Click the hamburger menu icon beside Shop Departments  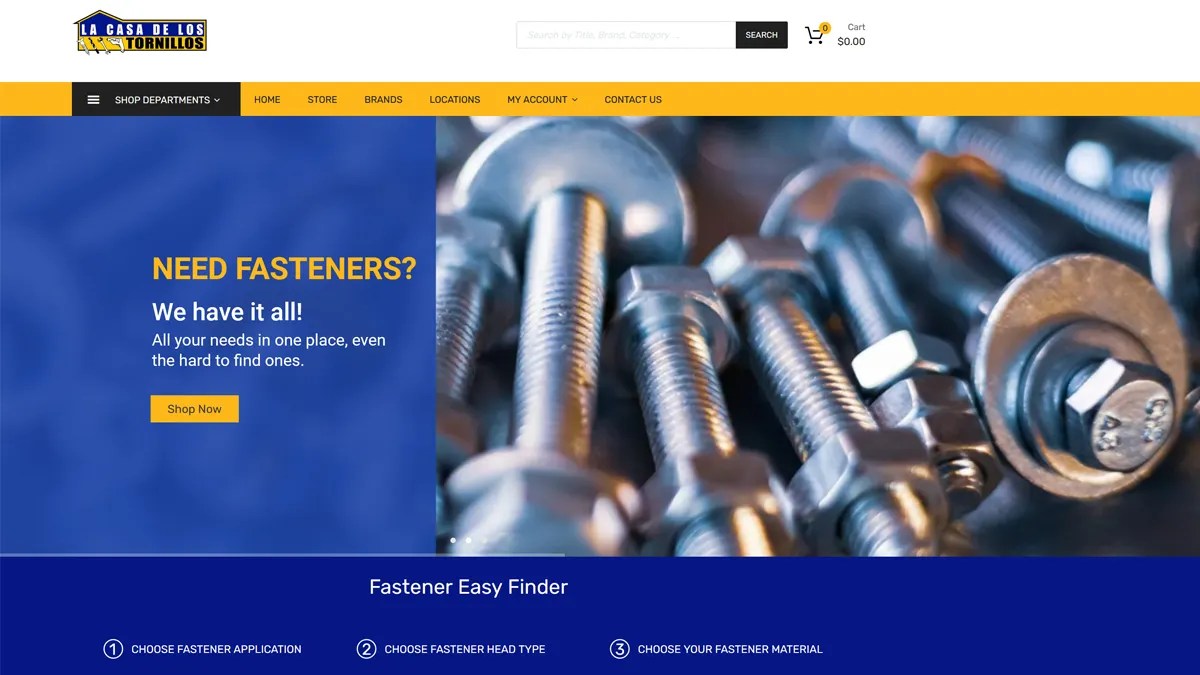[x=93, y=100]
